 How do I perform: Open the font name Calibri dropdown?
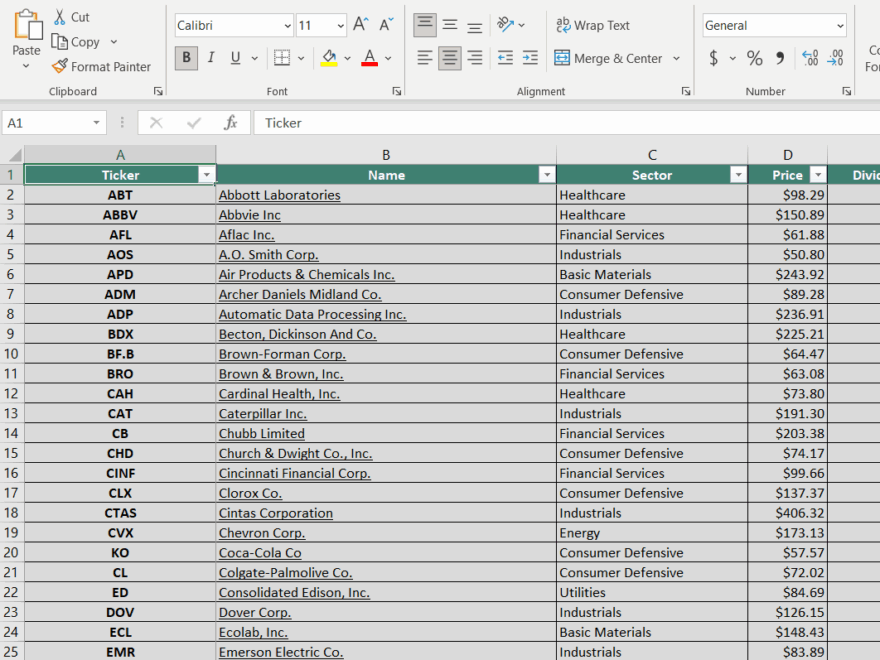pyautogui.click(x=287, y=25)
